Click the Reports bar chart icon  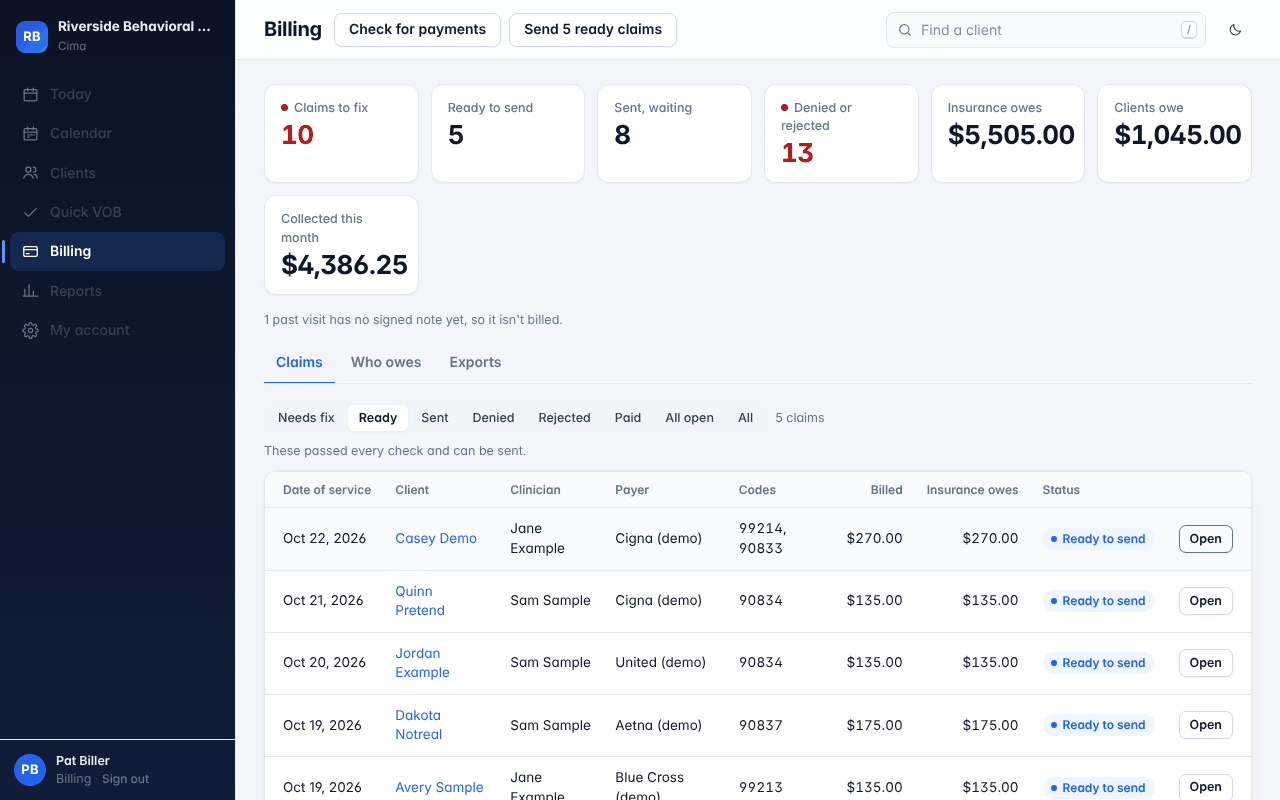coord(31,291)
